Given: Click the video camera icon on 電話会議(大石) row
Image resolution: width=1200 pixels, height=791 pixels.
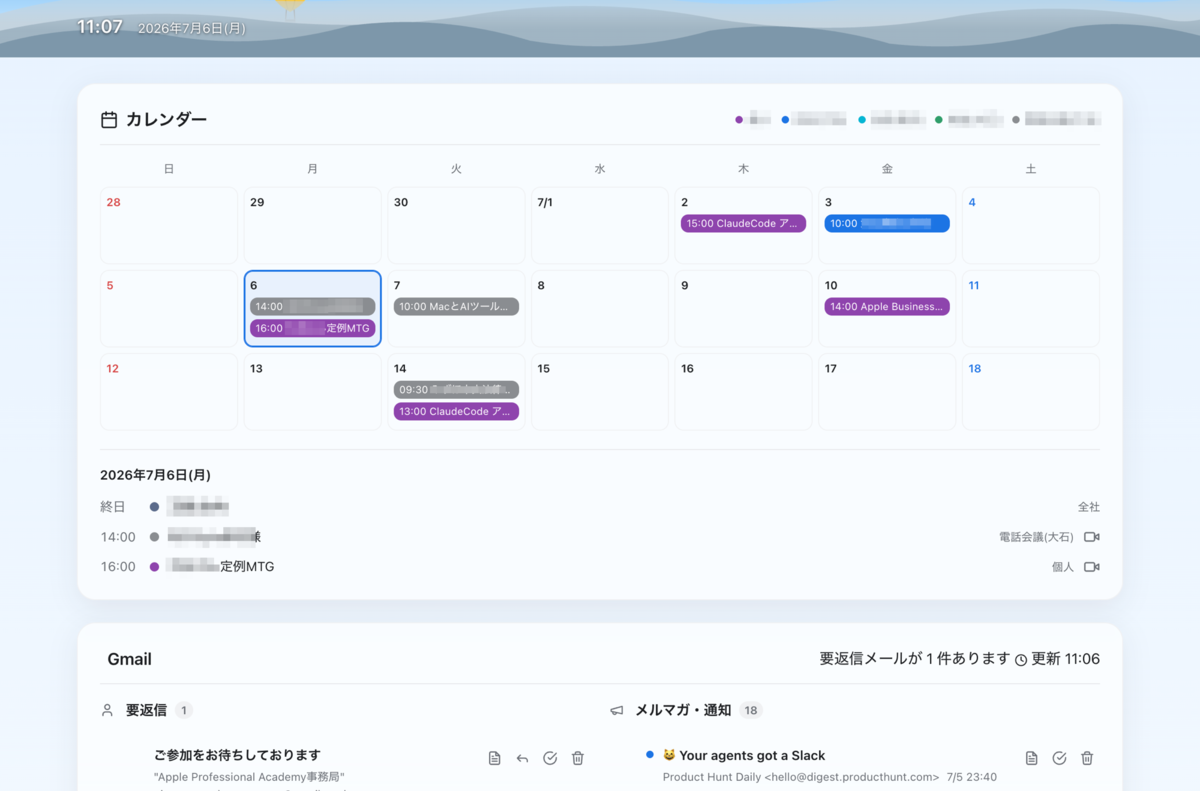Looking at the screenshot, I should (1091, 537).
